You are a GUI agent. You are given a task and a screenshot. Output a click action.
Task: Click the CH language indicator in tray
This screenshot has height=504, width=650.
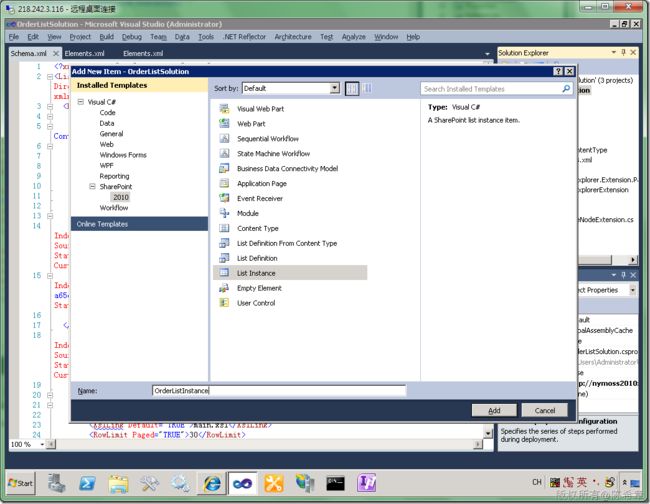point(537,482)
